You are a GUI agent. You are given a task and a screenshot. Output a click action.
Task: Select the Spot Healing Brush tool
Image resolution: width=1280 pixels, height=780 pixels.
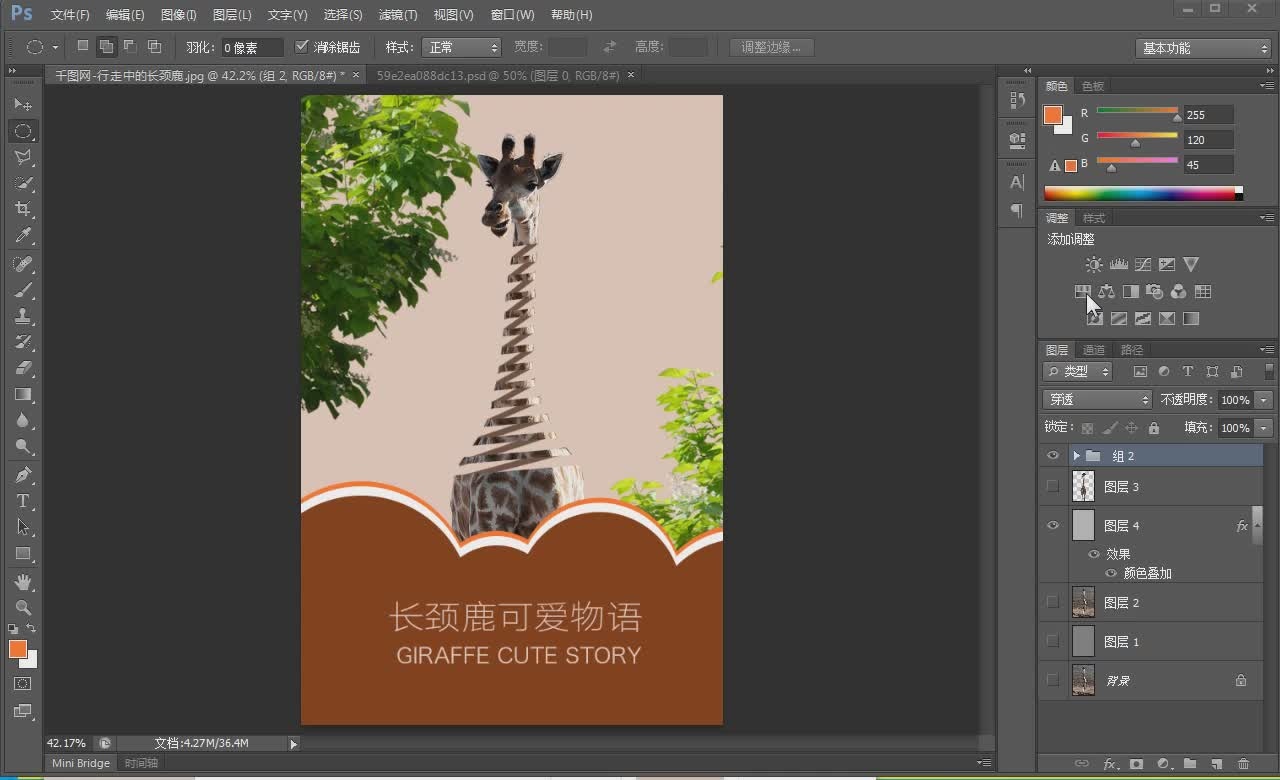pyautogui.click(x=23, y=264)
